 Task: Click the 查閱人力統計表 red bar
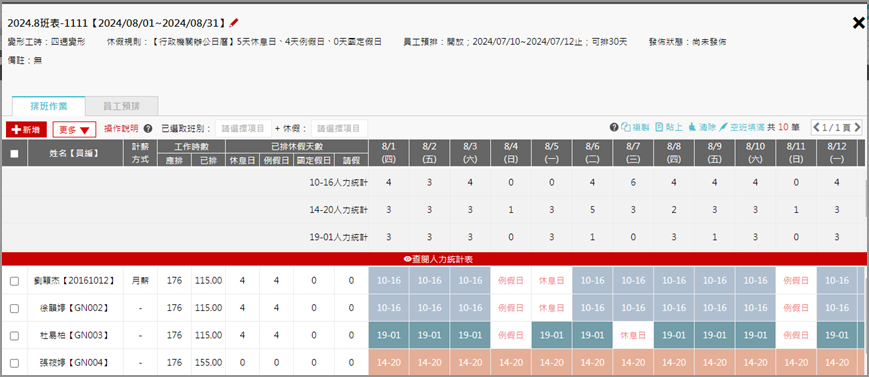coord(434,259)
